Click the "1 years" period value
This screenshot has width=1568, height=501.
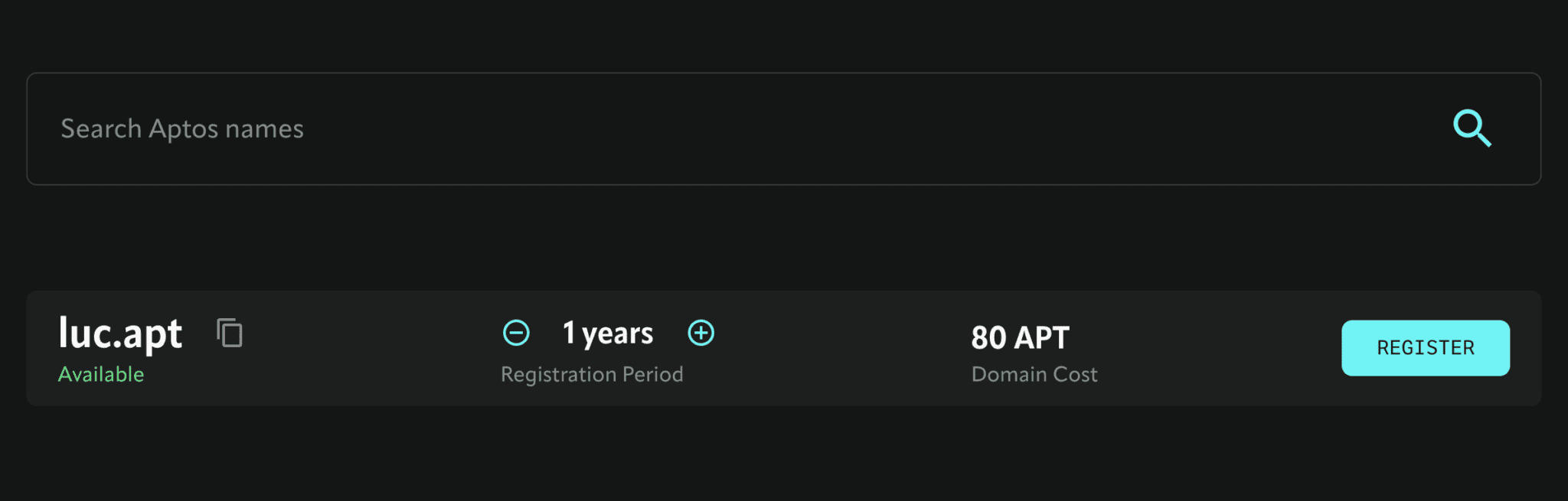pos(608,333)
